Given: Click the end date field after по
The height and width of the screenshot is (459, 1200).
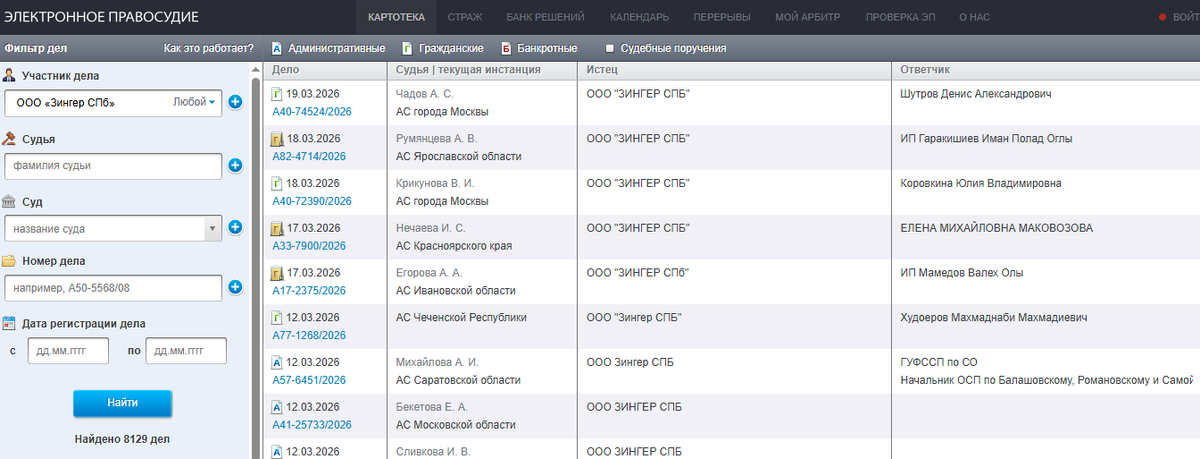Looking at the screenshot, I should click(x=186, y=350).
